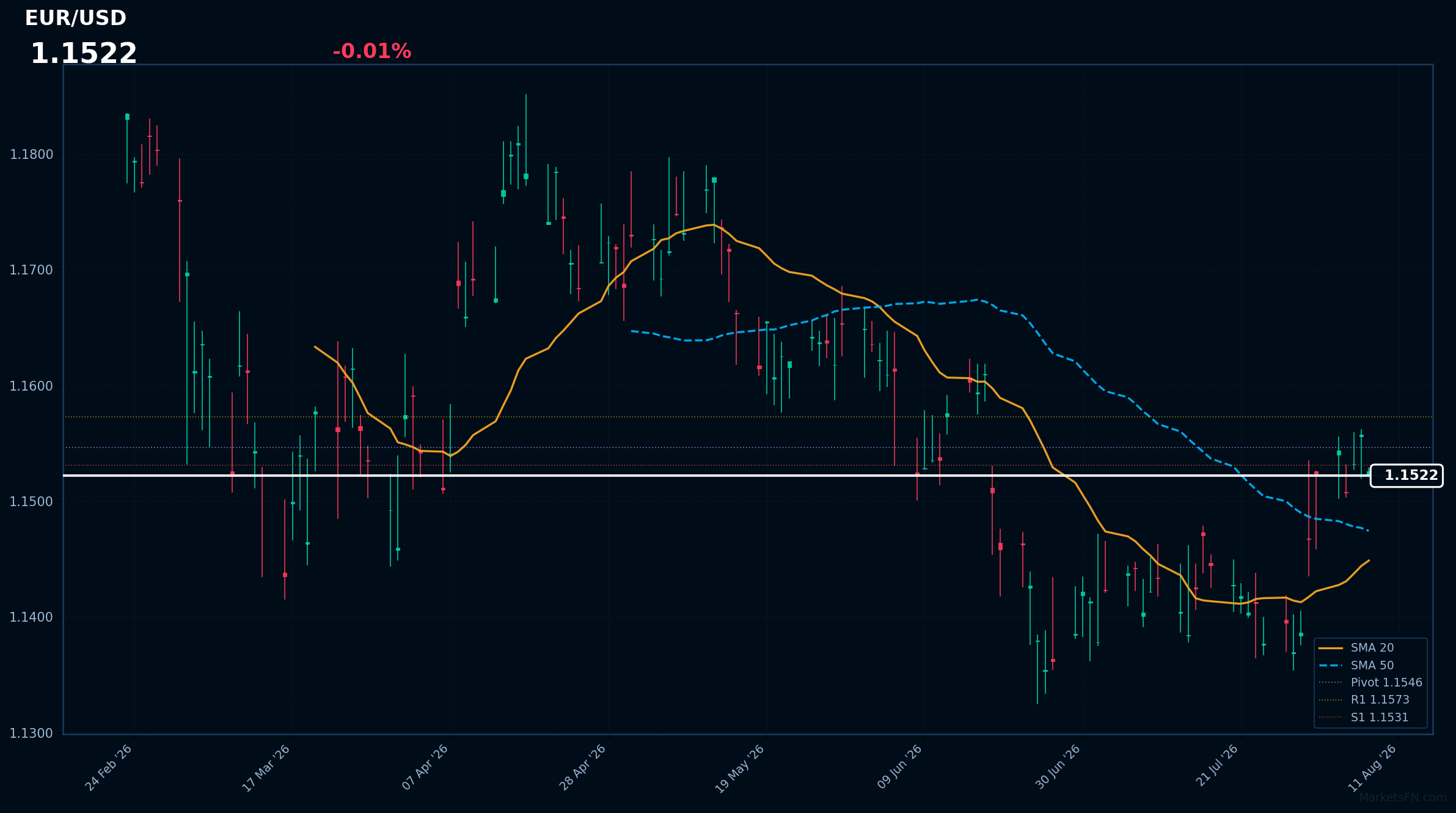
Task: Click the 28 Apr '26 date label
Action: pyautogui.click(x=583, y=768)
